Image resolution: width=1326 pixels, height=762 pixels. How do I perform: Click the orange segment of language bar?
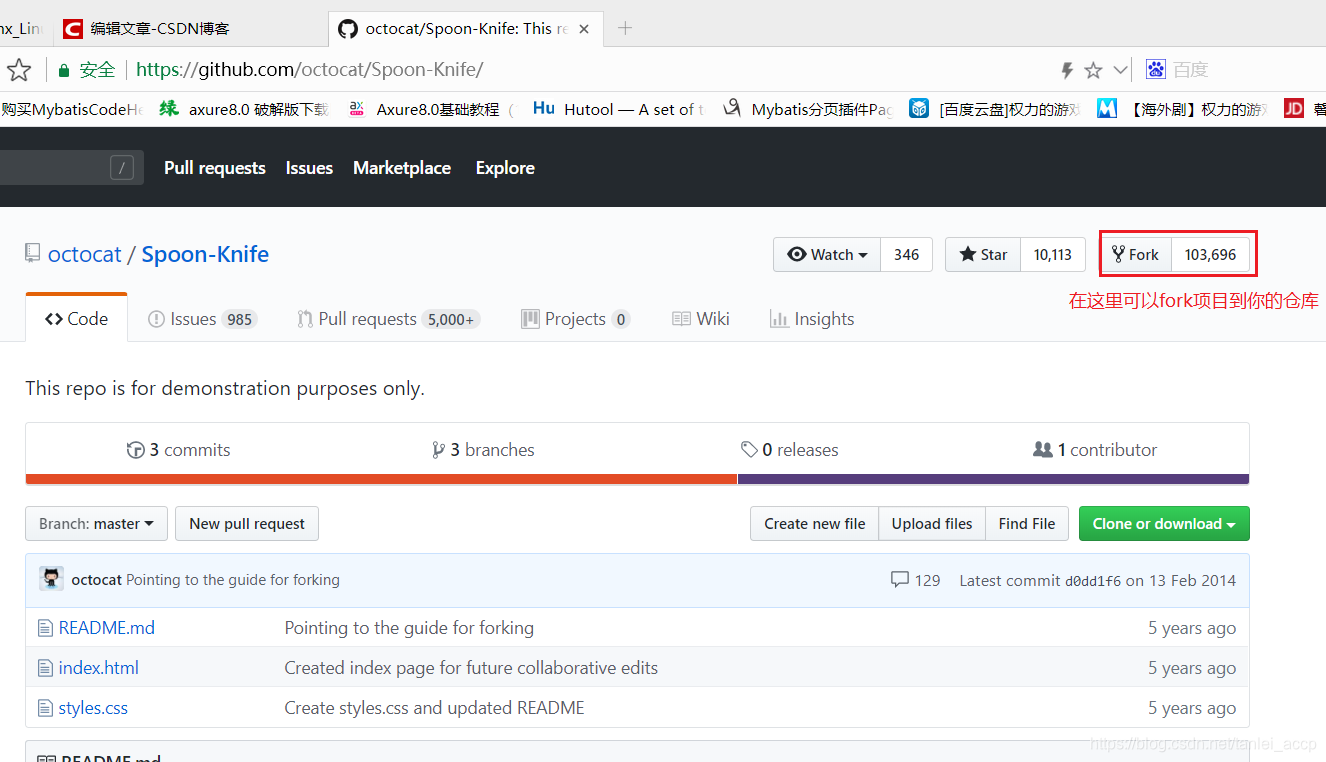pyautogui.click(x=381, y=479)
